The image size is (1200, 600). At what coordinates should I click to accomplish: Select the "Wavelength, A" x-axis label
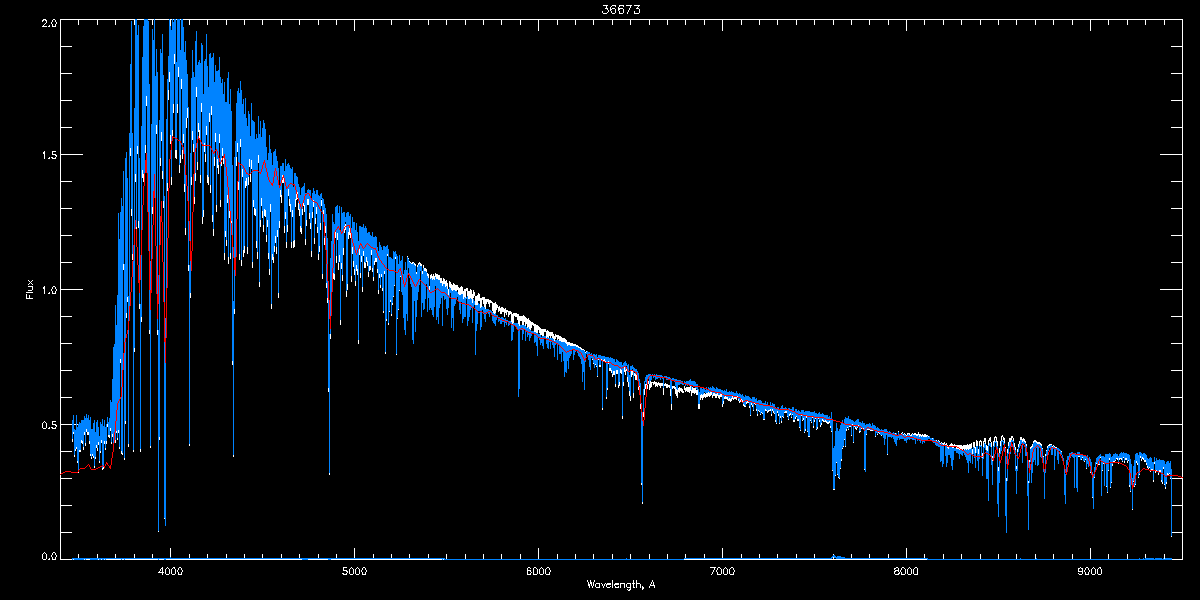[x=621, y=584]
